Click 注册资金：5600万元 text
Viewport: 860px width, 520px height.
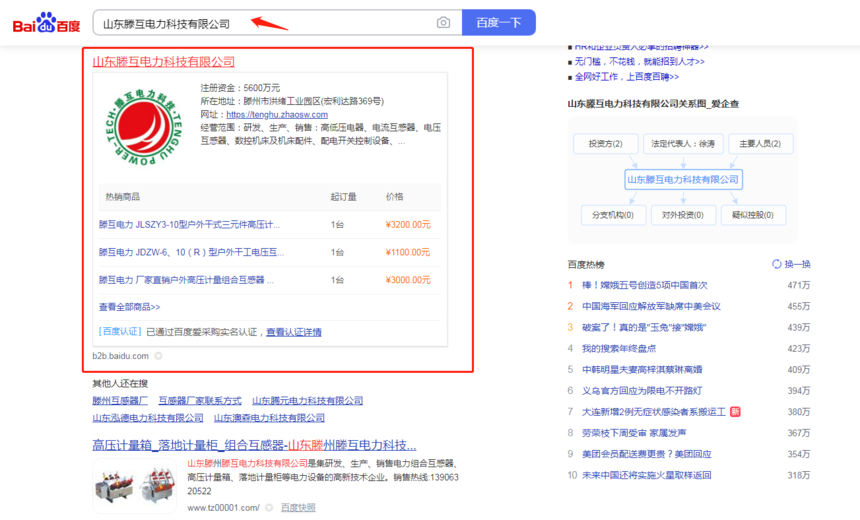[x=240, y=88]
